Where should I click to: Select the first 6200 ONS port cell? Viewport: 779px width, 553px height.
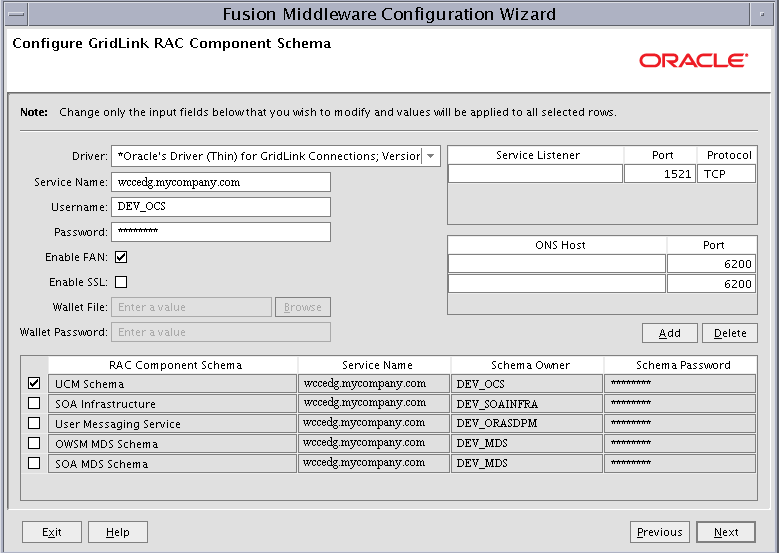[x=711, y=264]
